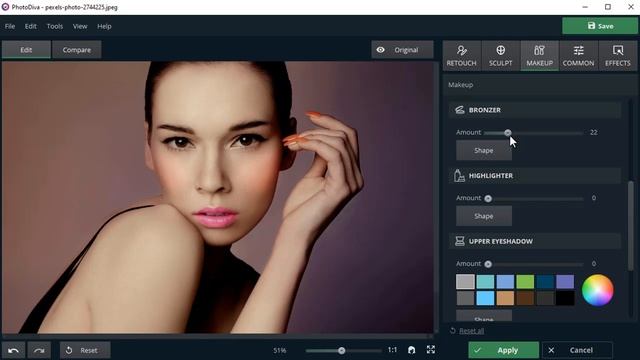The height and width of the screenshot is (360, 640).
Task: Select the purple eyeshadow swatch
Action: tap(565, 282)
